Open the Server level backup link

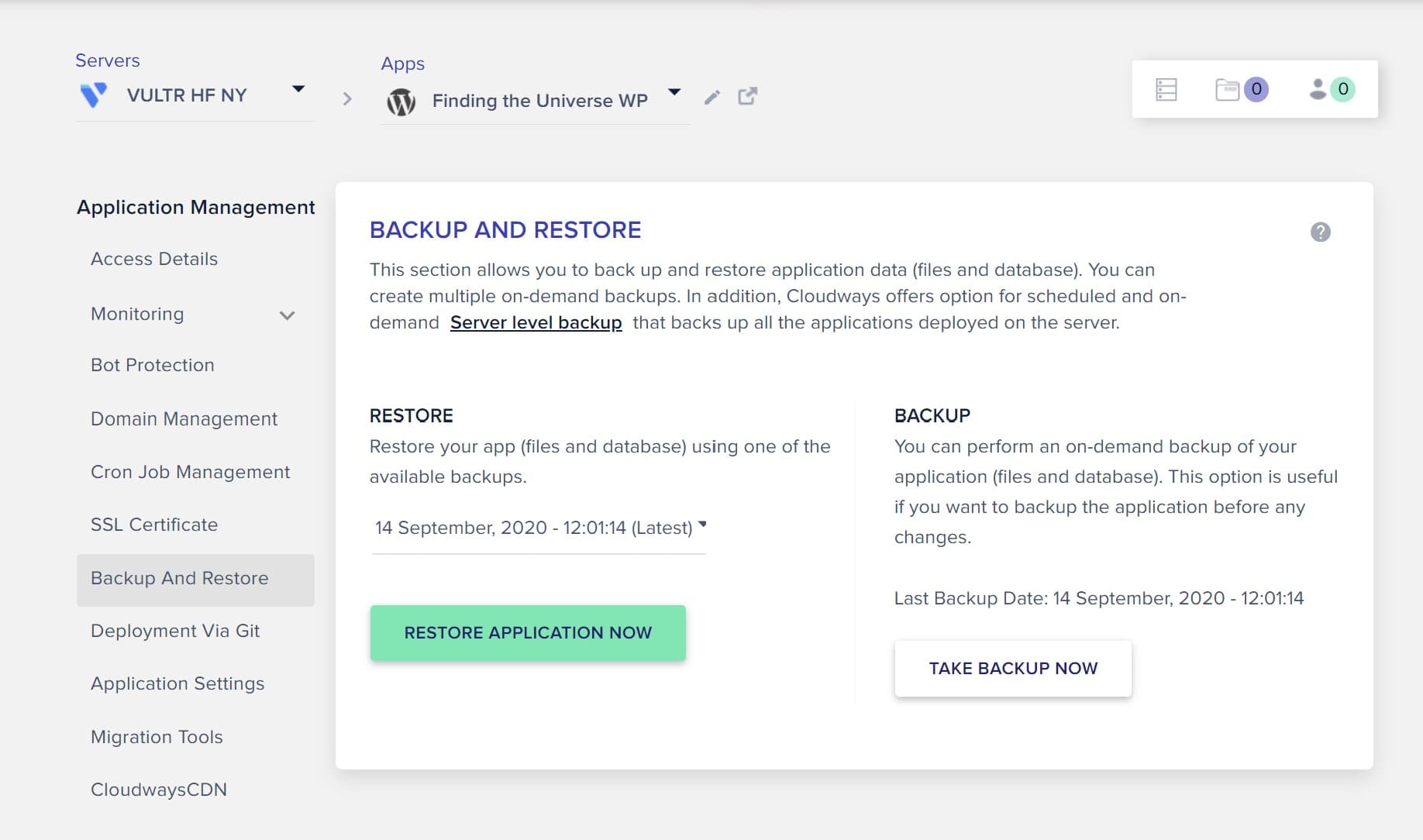pos(536,322)
